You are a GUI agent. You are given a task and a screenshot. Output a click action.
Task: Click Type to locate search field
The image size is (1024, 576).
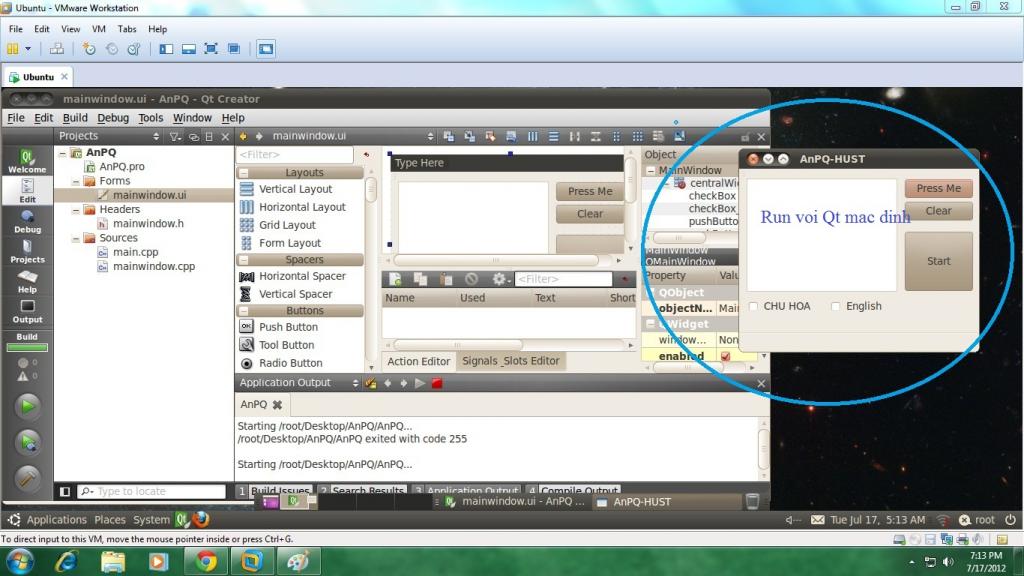152,491
